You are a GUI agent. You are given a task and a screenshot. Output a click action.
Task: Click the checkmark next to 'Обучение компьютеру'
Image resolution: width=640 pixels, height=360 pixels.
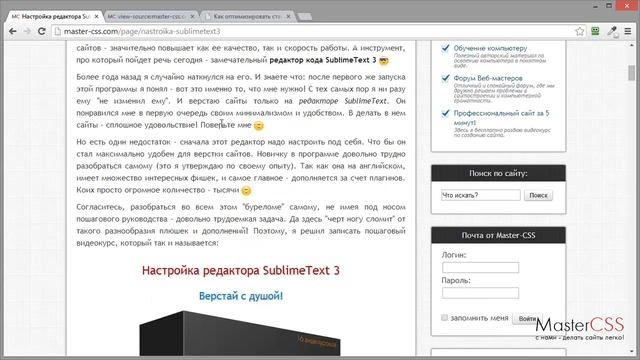[x=445, y=48]
